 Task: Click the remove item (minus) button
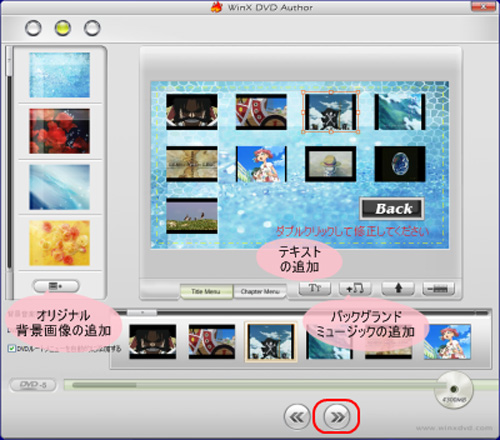coord(439,288)
